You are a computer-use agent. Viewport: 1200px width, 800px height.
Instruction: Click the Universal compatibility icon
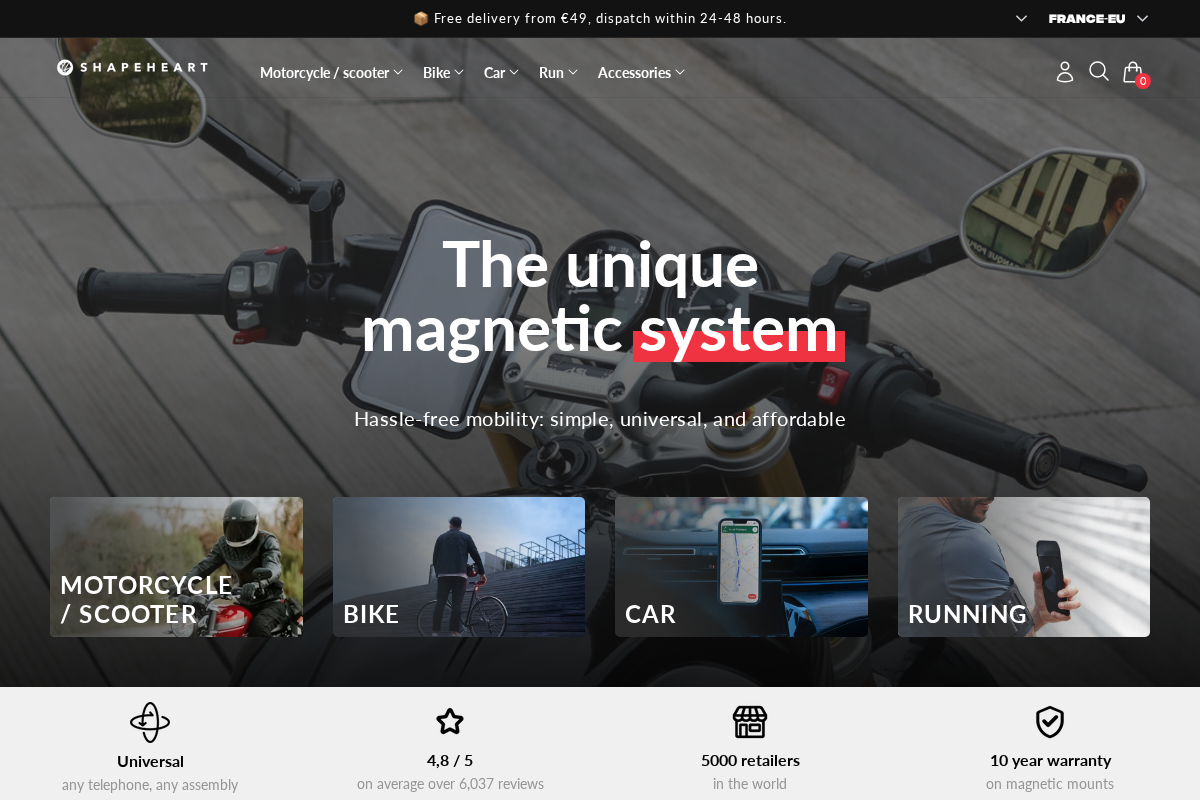(150, 721)
